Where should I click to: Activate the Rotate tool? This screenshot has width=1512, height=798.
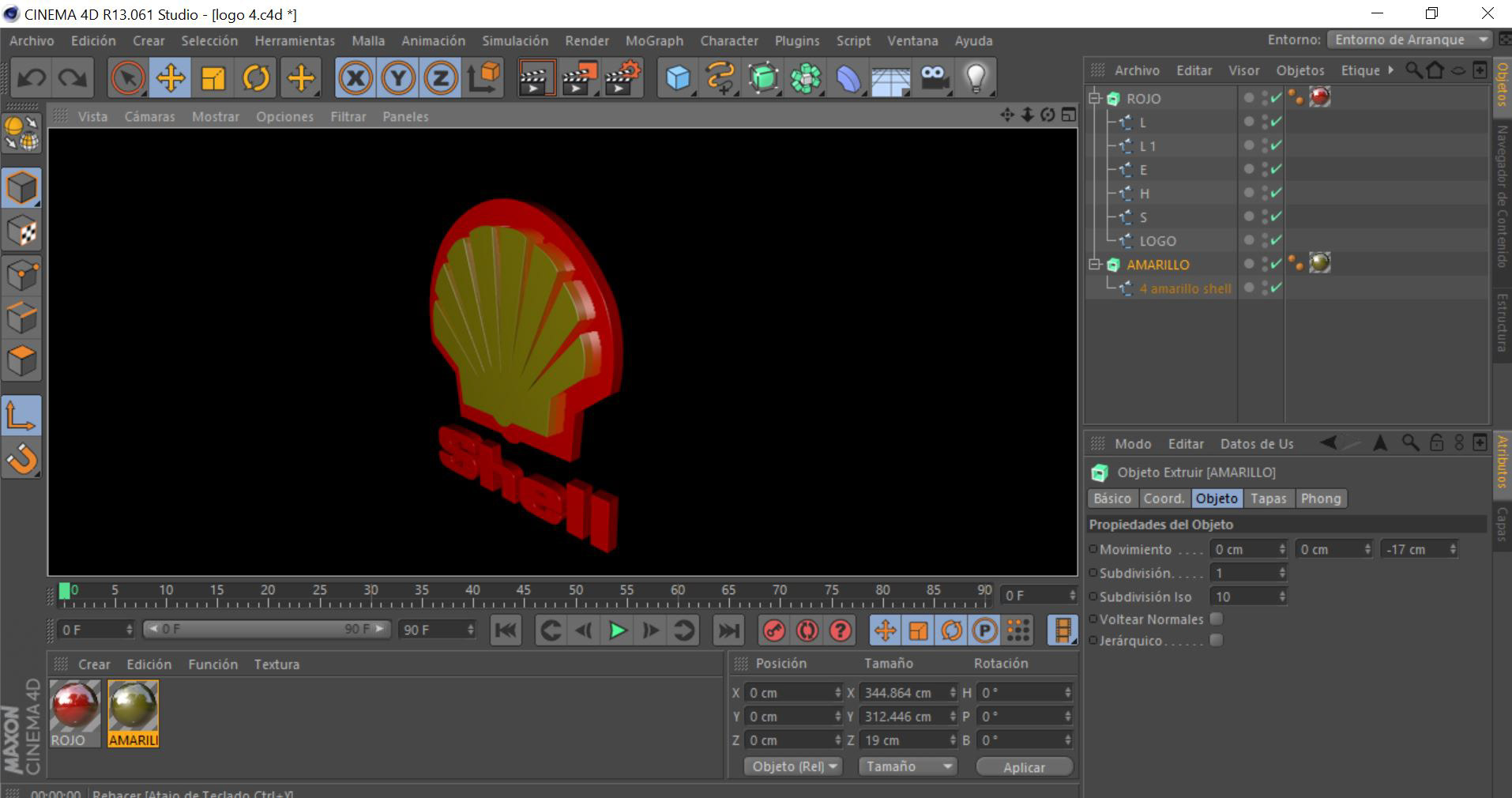(x=256, y=78)
